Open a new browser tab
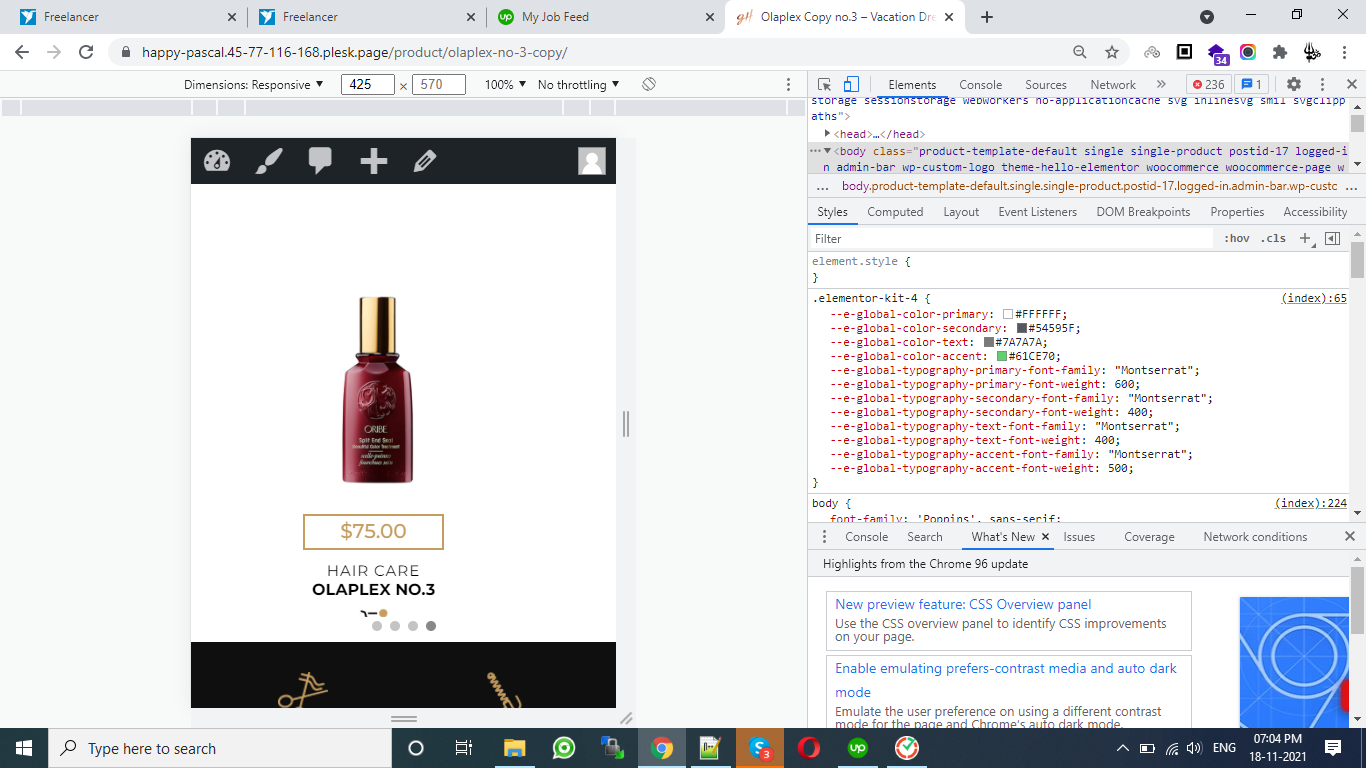This screenshot has width=1366, height=768. click(x=987, y=17)
